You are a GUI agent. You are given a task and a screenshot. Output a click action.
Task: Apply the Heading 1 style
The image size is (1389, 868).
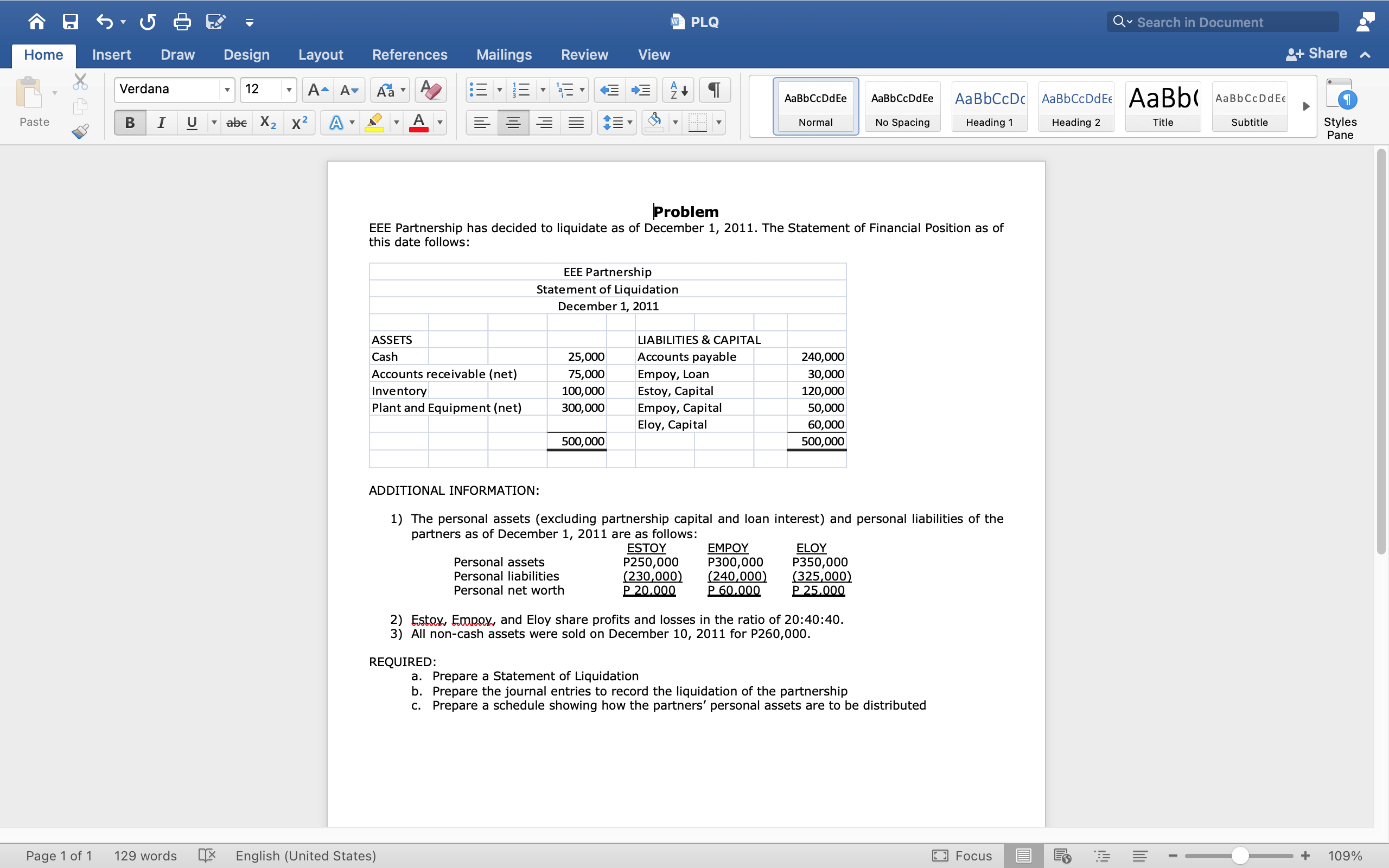click(990, 106)
